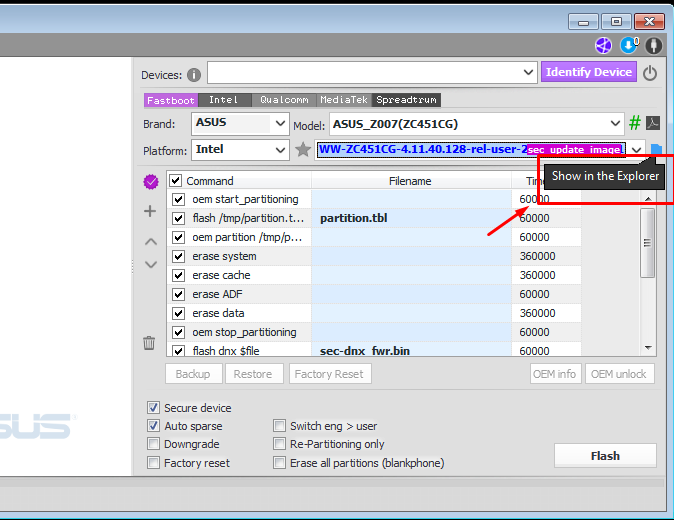
Task: Uncheck the erase system command
Action: tap(178, 257)
